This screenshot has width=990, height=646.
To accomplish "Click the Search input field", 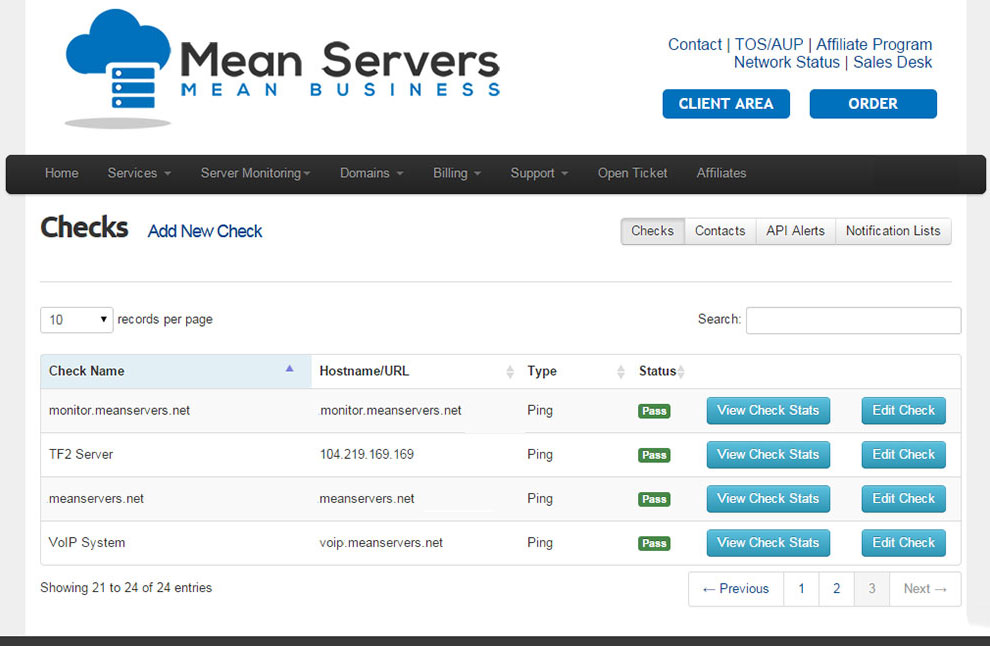I will pyautogui.click(x=854, y=320).
